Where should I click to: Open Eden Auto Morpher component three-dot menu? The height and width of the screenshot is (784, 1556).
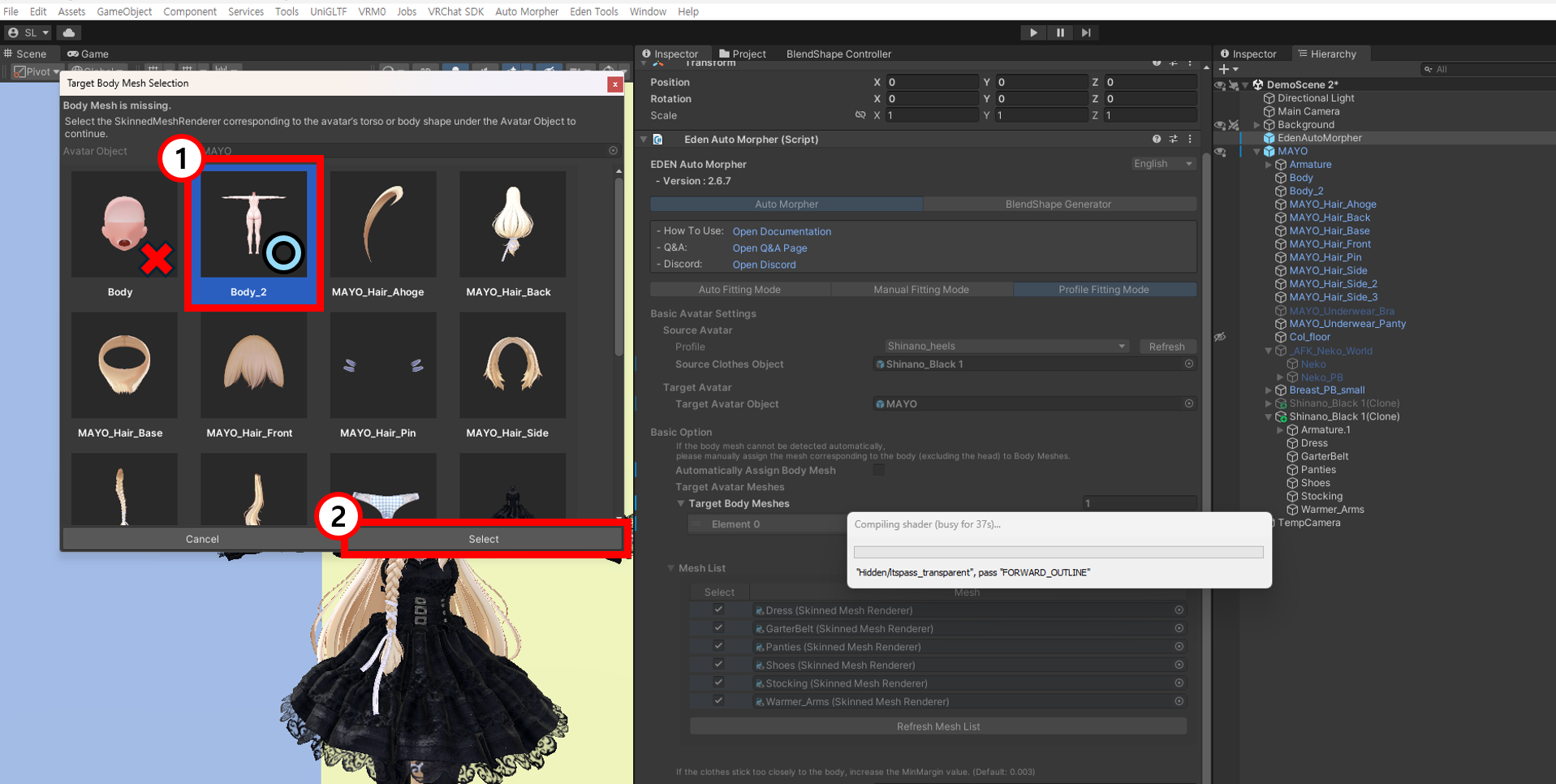[x=1190, y=140]
